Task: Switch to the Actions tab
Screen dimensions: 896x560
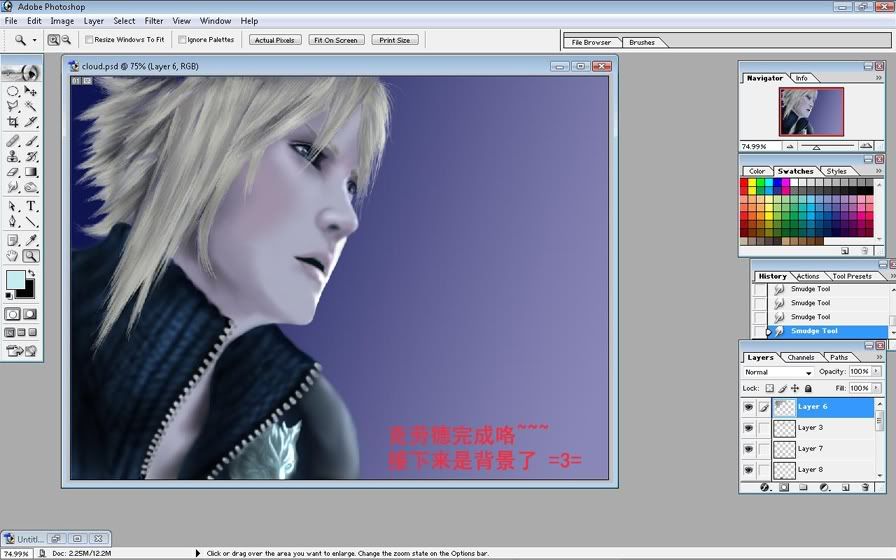Action: click(807, 276)
